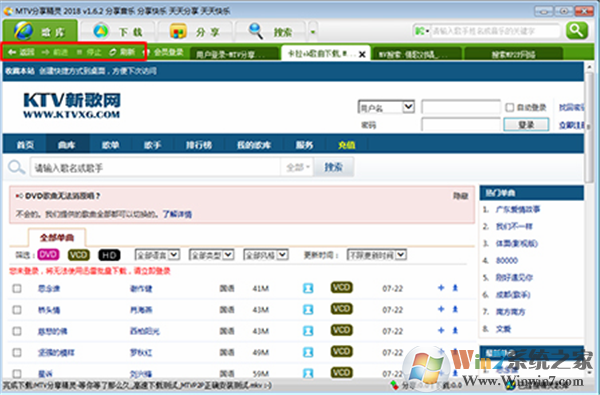Open the 搜索MV网络 browser tab

coord(513,54)
